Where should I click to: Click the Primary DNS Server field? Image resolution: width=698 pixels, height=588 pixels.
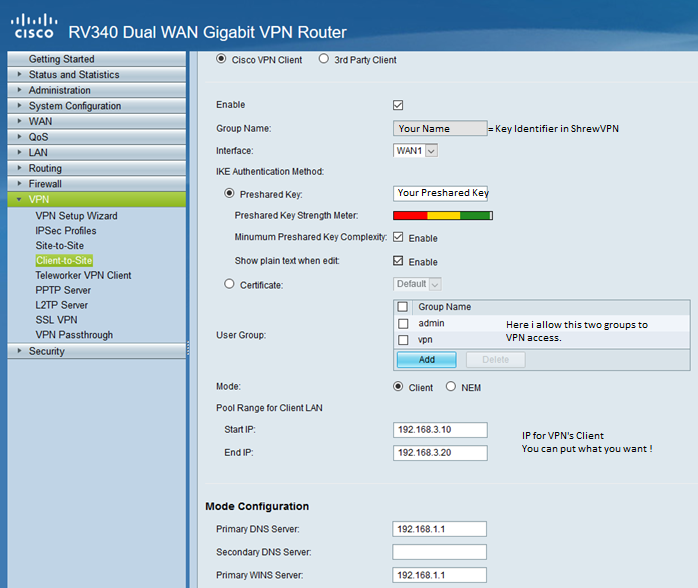coord(439,529)
